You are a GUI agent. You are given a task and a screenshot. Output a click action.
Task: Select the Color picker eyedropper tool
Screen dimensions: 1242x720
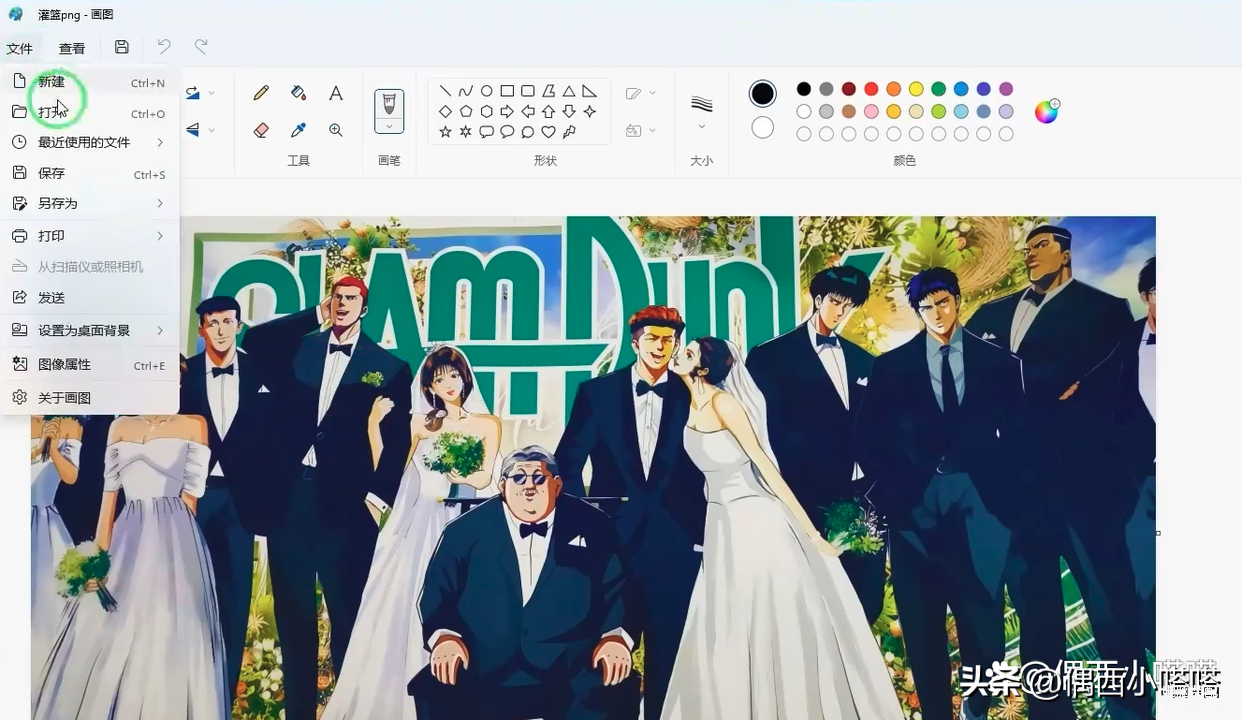click(x=298, y=130)
